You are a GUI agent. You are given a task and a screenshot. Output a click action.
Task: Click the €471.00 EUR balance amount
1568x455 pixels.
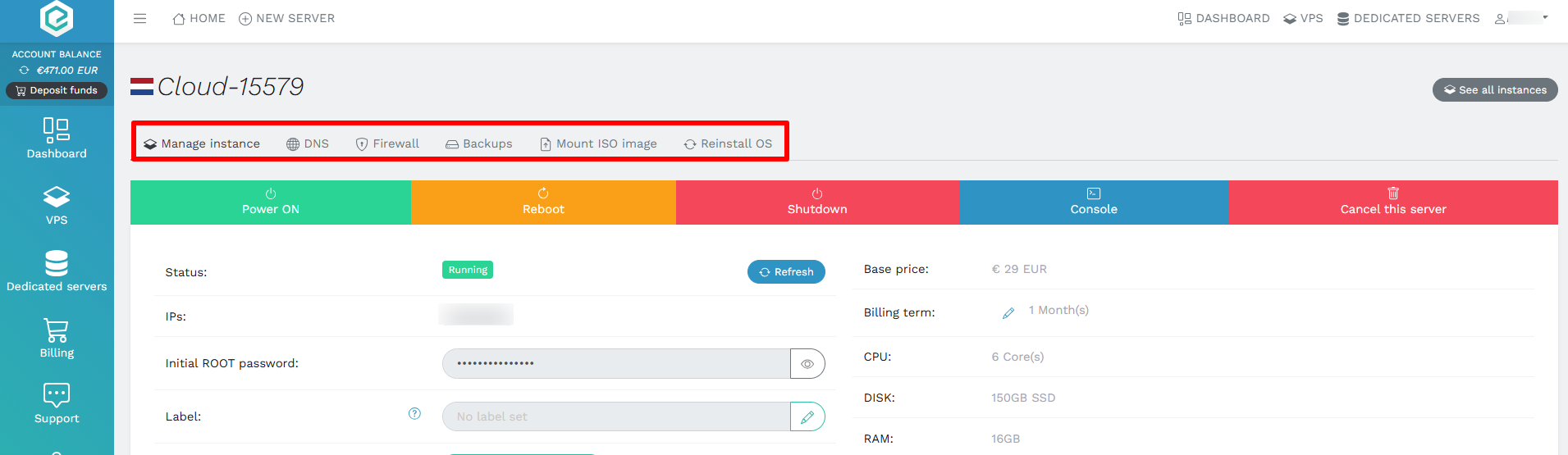(67, 71)
